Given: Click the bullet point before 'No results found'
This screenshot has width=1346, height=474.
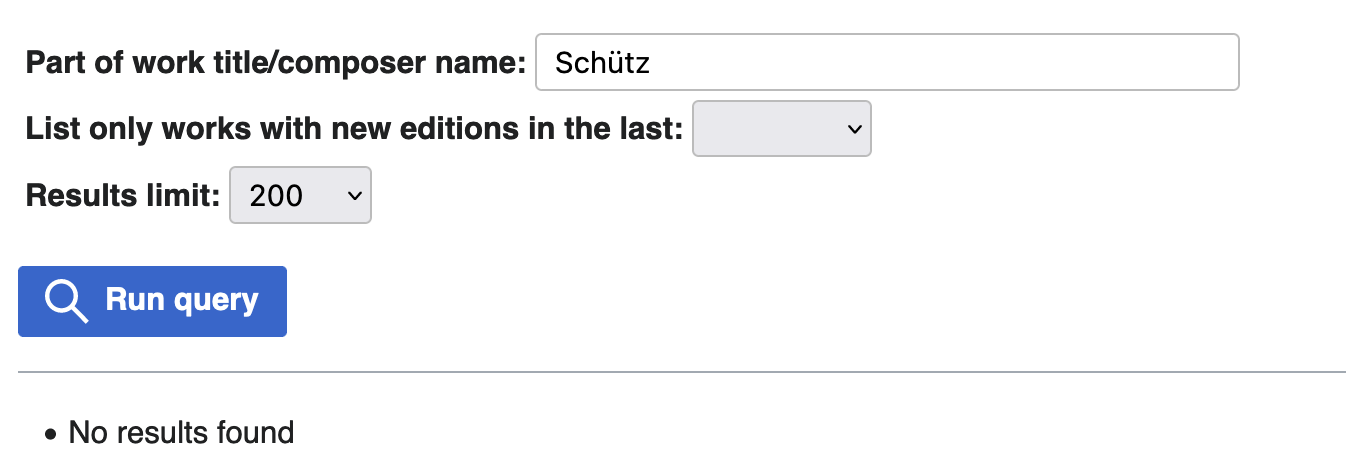Looking at the screenshot, I should click(x=51, y=435).
